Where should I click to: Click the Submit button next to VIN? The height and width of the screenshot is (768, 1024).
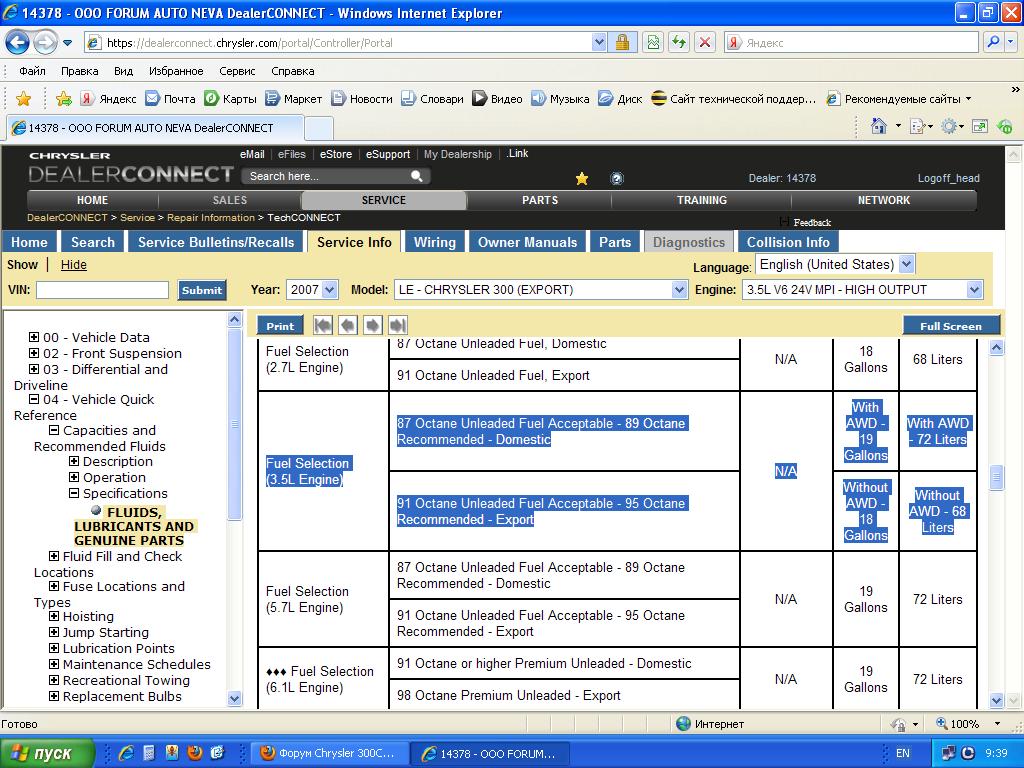tap(202, 291)
